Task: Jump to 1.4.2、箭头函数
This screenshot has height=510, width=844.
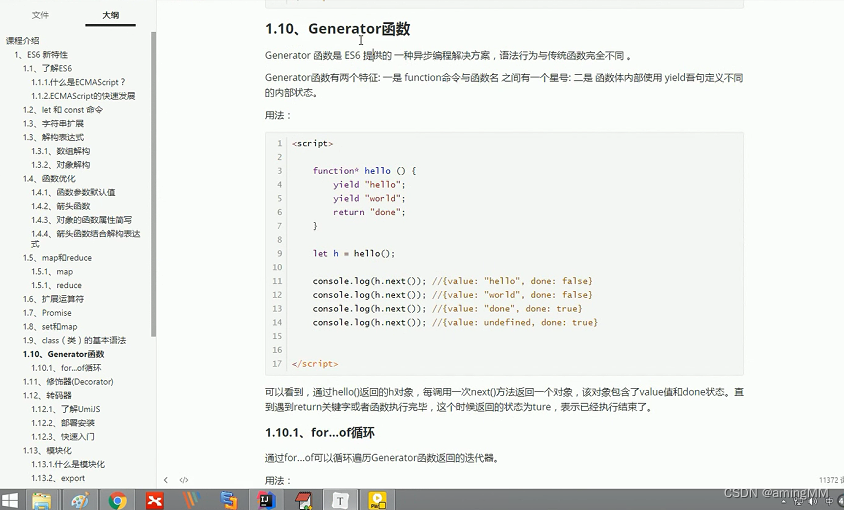Action: (x=61, y=206)
